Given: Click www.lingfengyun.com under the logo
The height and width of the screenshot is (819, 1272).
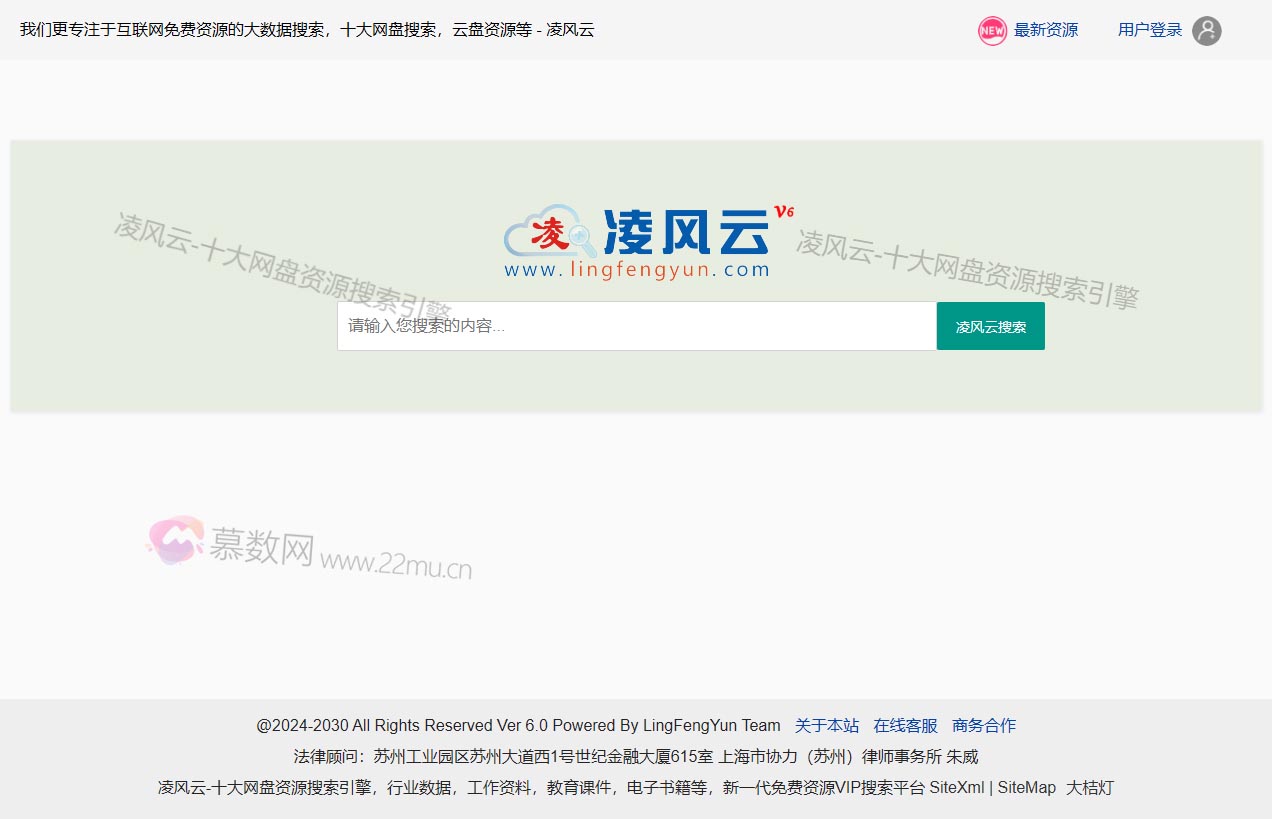Looking at the screenshot, I should (637, 269).
